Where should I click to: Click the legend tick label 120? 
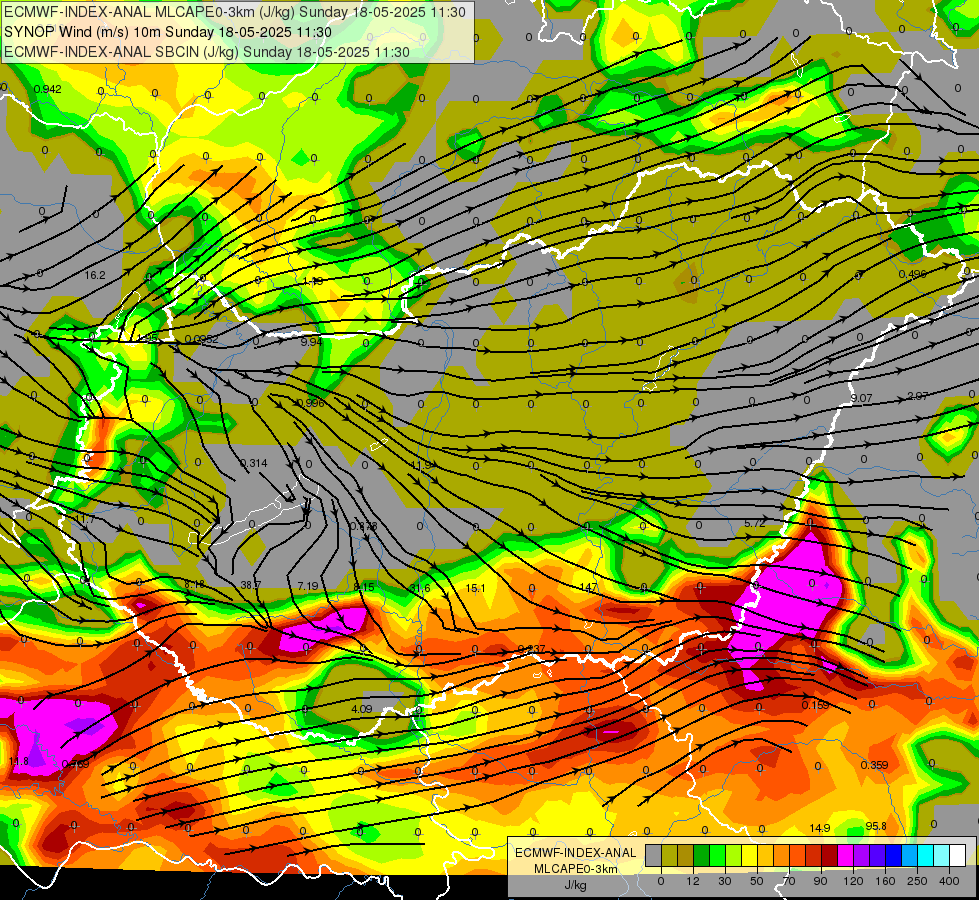tap(853, 881)
